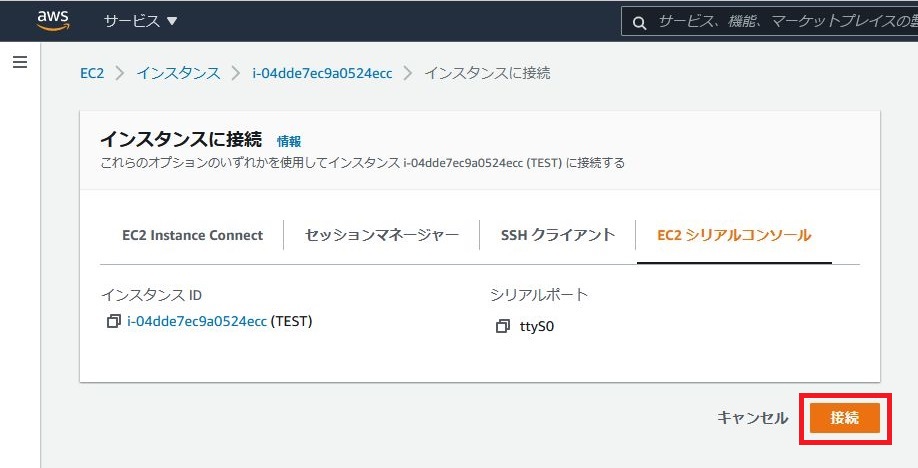Viewport: 918px width, 468px height.
Task: Select EC2 シリアルコンソール tab
Action: (734, 235)
